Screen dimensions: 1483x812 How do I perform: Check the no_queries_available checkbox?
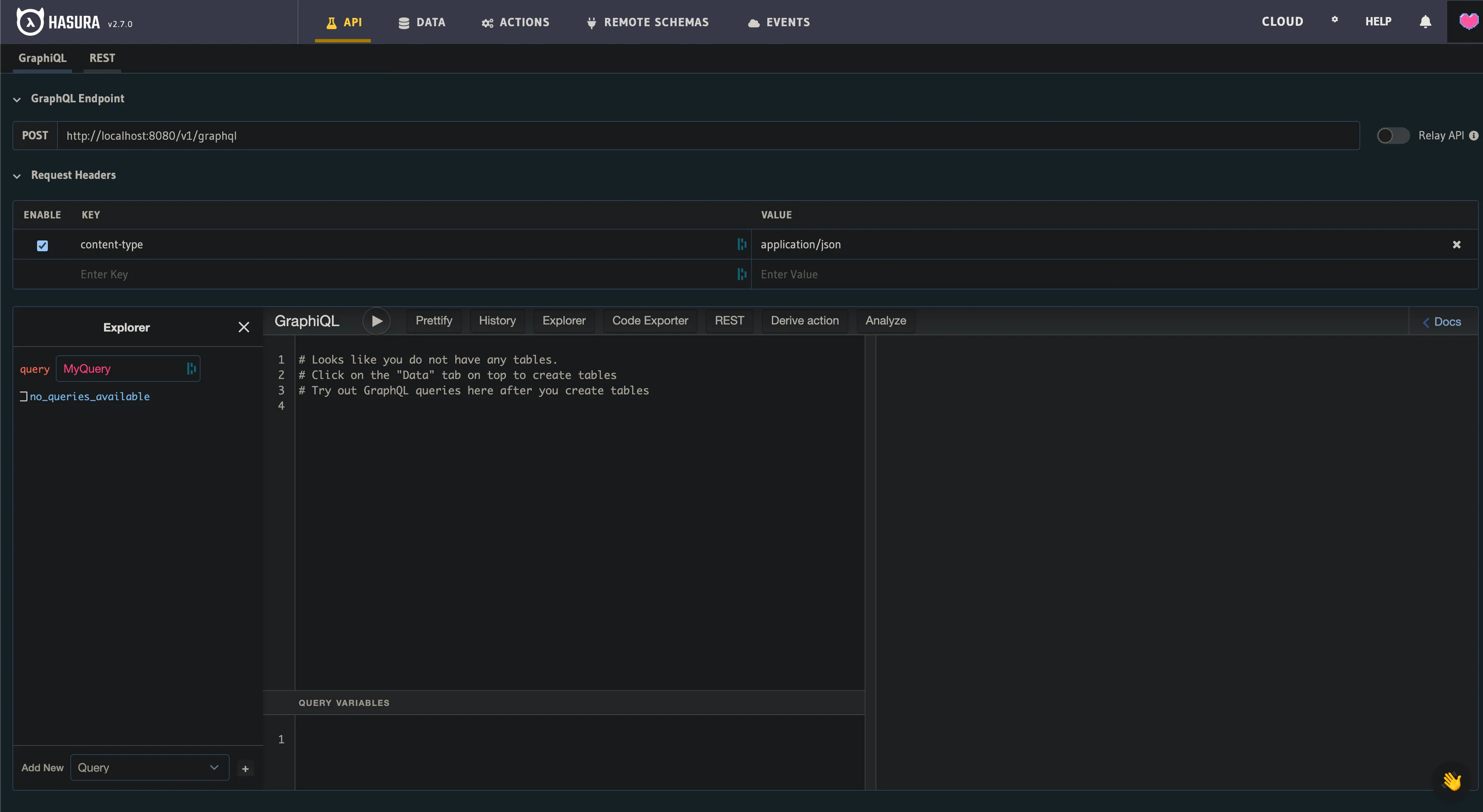(24, 396)
